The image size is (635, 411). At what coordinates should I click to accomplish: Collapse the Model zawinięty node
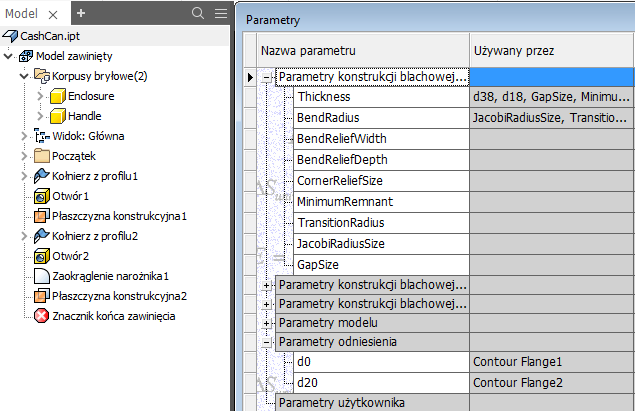coord(9,56)
